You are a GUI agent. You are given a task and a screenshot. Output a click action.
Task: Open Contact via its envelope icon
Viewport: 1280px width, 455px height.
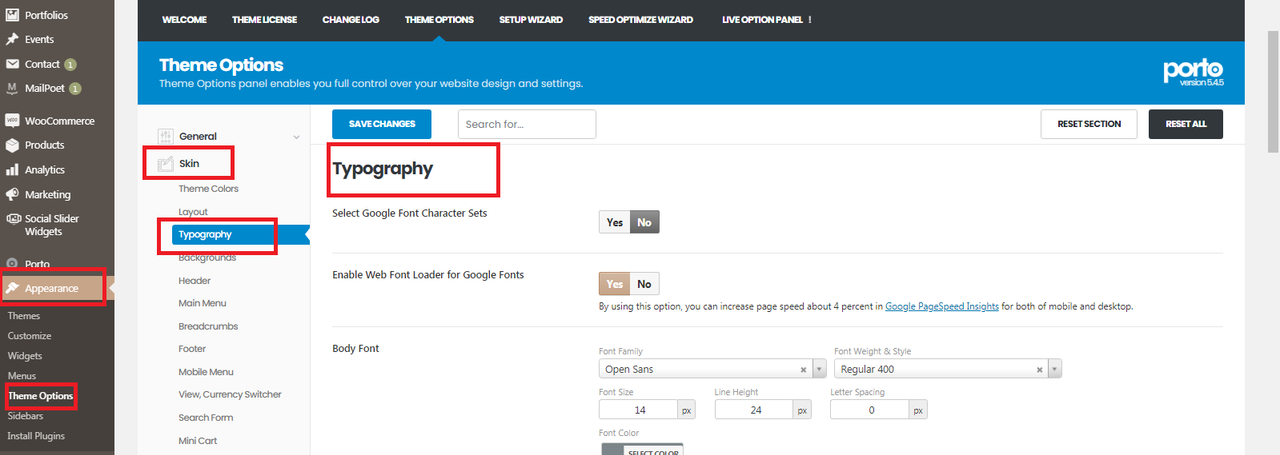point(12,64)
